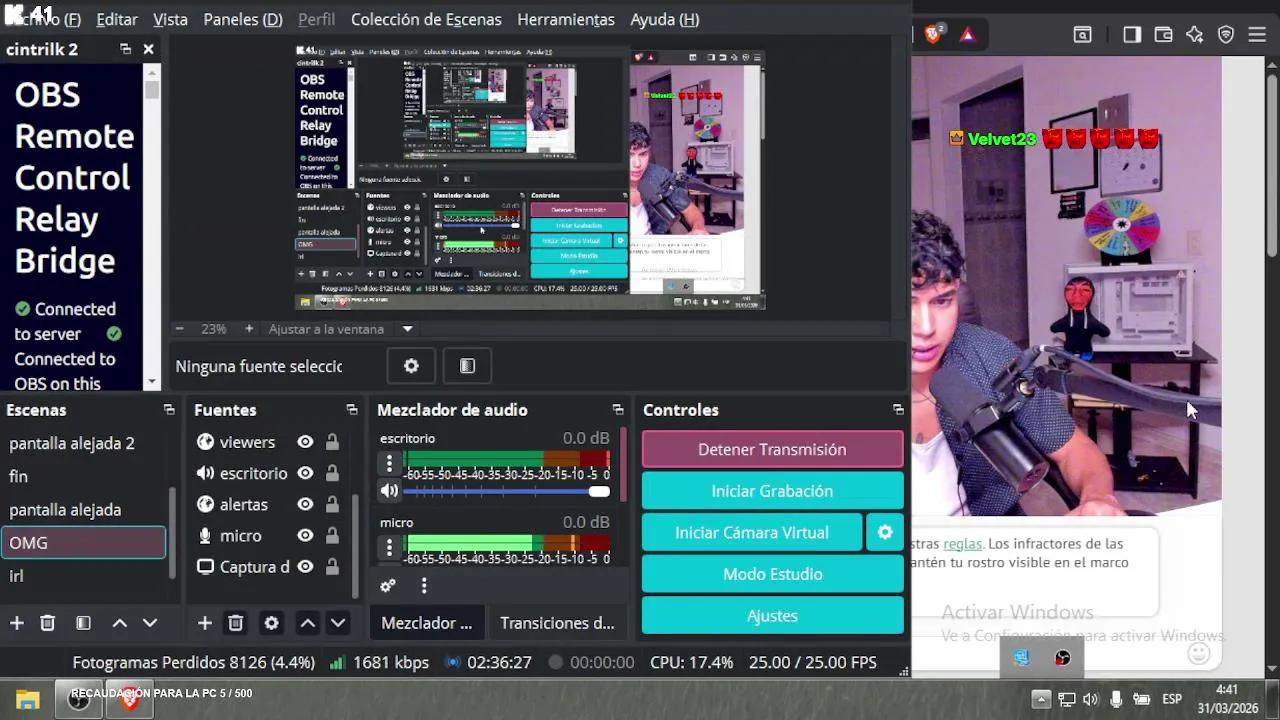Viewport: 1280px width, 720px height.
Task: Open scene filters icon in the Escenas toolbar
Action: (83, 623)
